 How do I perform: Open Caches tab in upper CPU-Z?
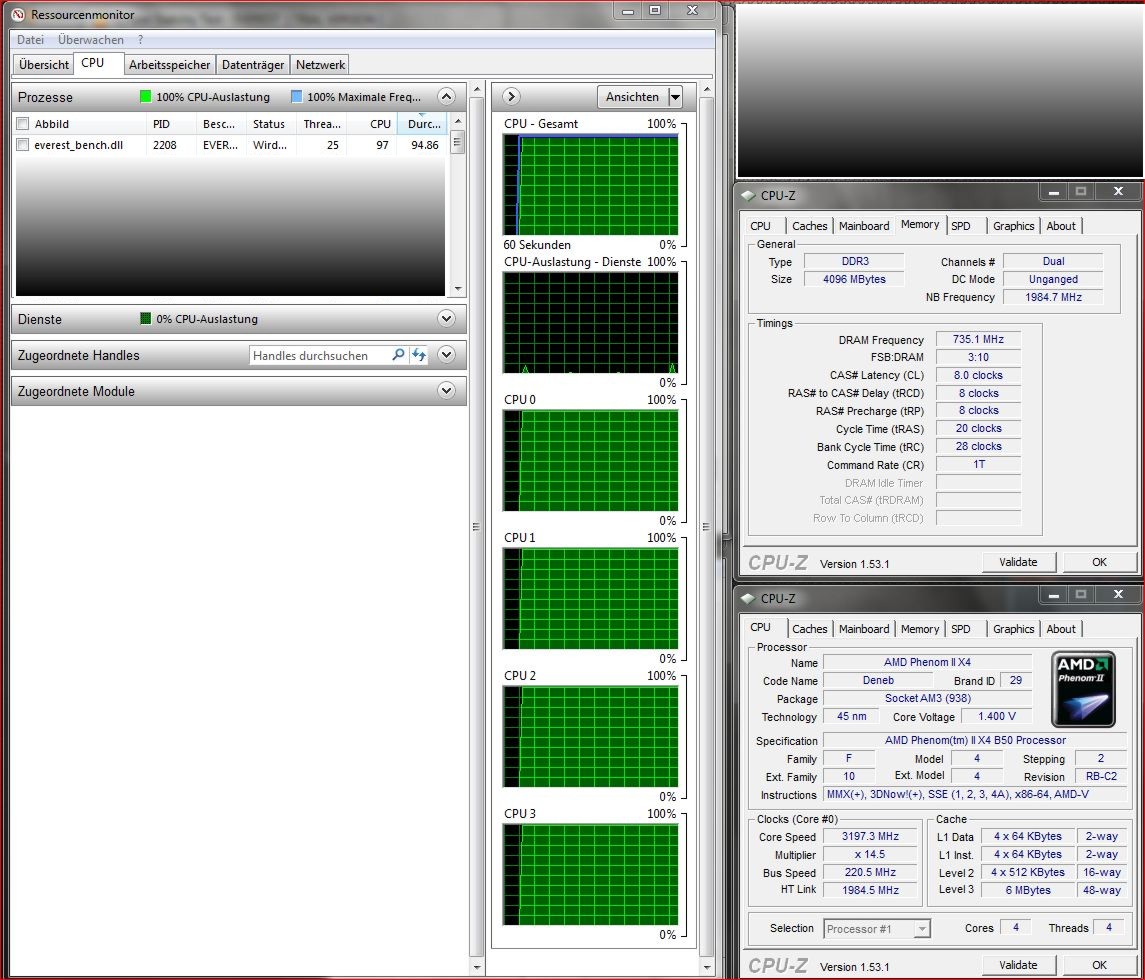coord(810,226)
